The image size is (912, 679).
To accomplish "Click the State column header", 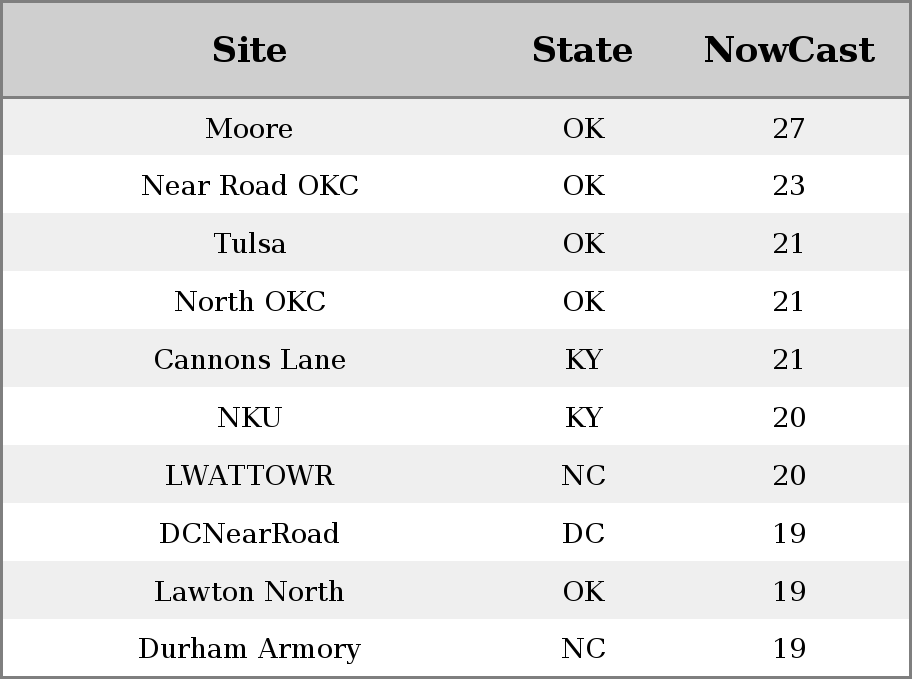I will tap(582, 50).
